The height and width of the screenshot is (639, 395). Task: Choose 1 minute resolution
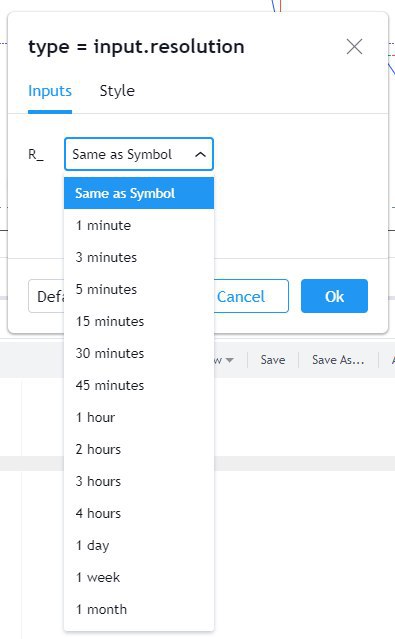(139, 225)
